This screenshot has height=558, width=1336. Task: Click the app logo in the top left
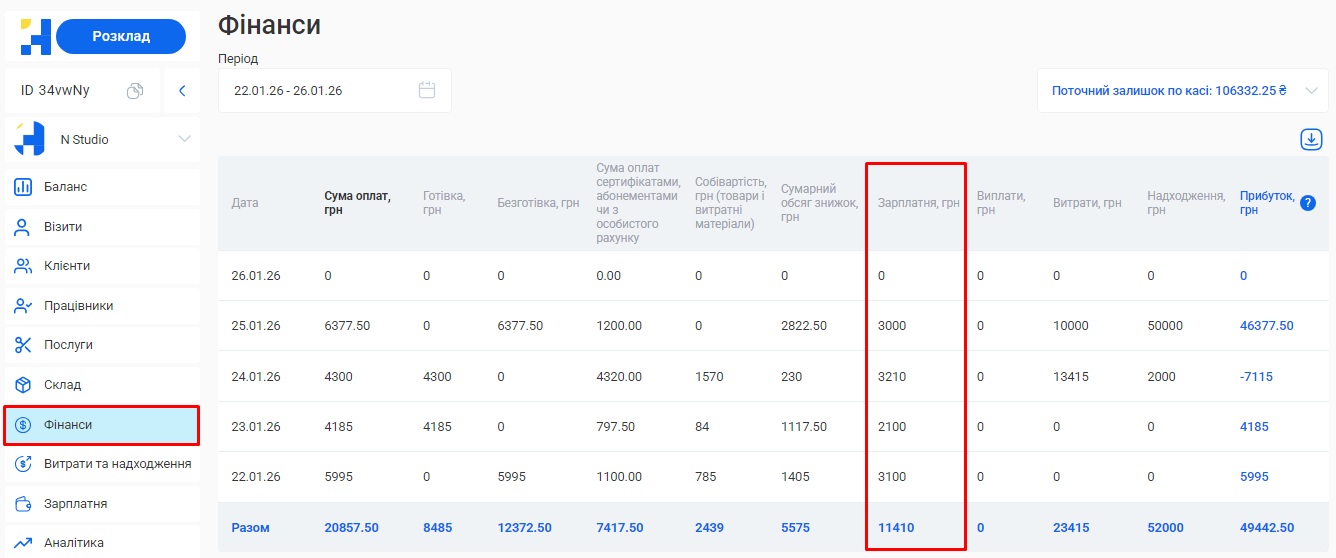click(x=35, y=36)
